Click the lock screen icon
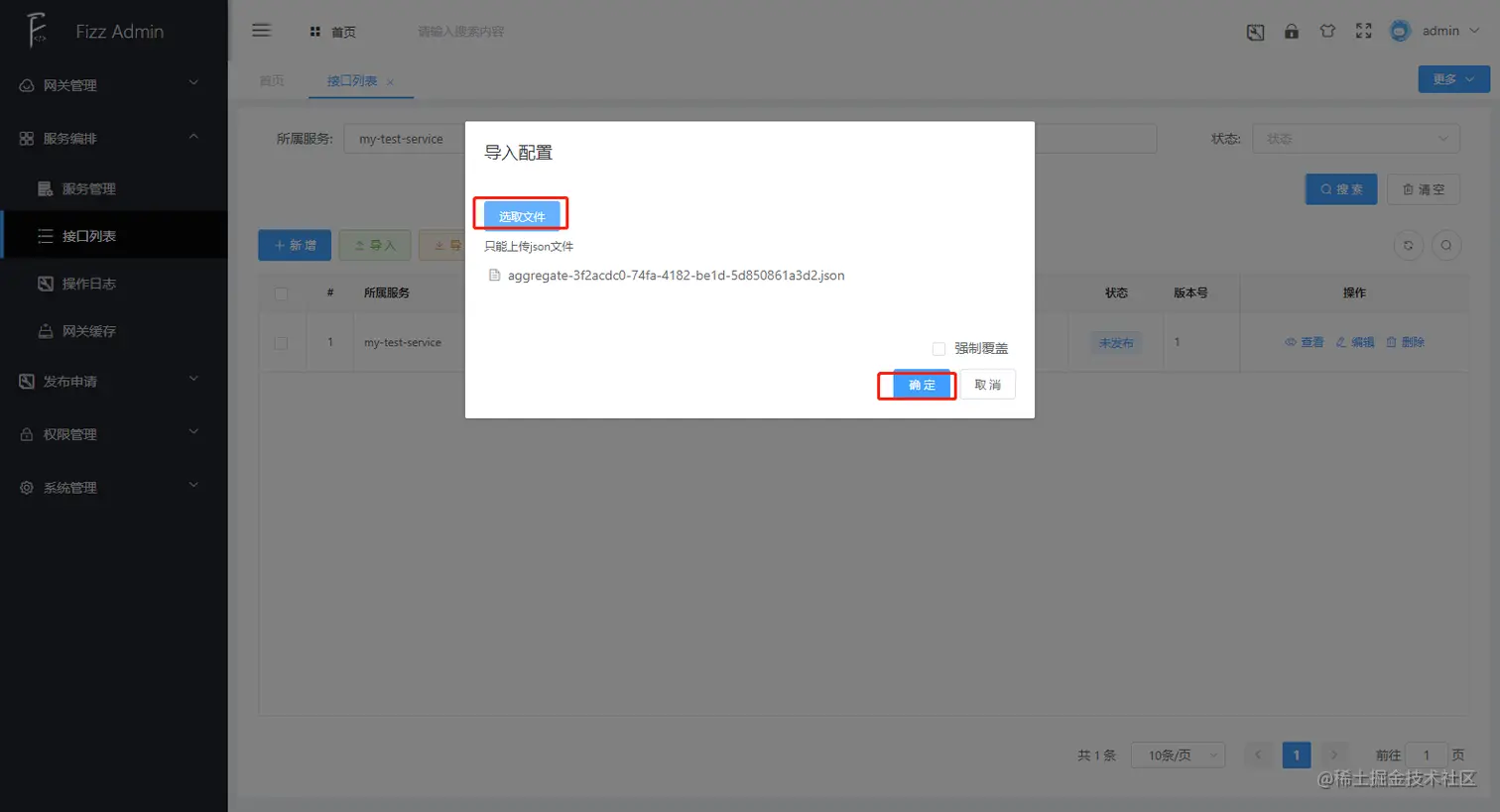Image resolution: width=1500 pixels, height=812 pixels. click(x=1291, y=31)
